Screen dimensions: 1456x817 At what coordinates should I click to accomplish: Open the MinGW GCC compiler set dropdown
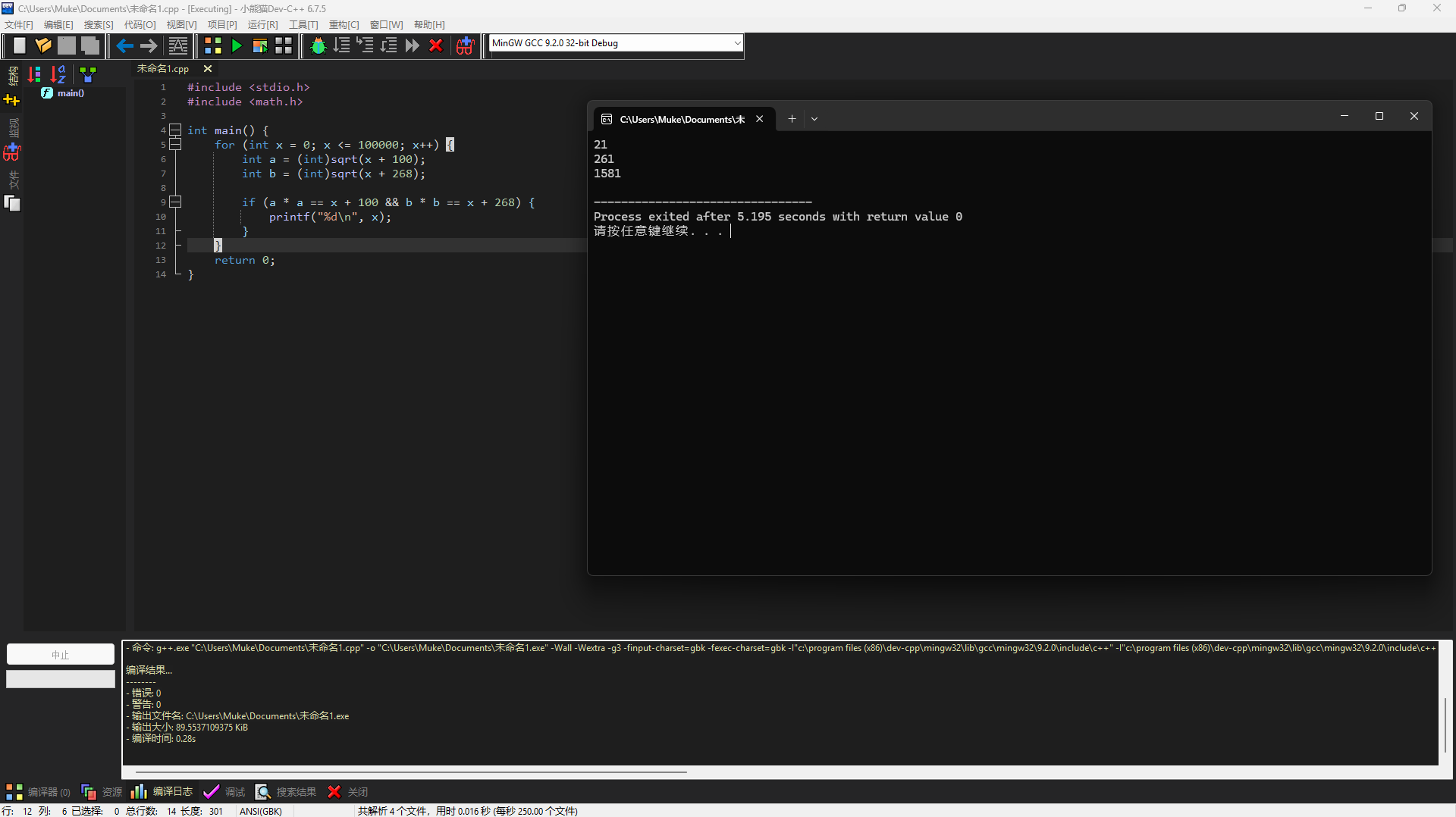pyautogui.click(x=616, y=43)
